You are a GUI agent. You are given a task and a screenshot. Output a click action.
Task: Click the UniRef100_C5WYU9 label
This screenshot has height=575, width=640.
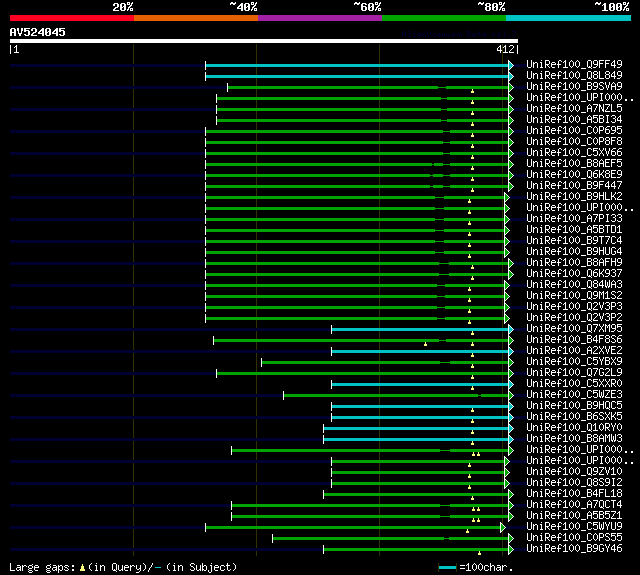pos(574,527)
